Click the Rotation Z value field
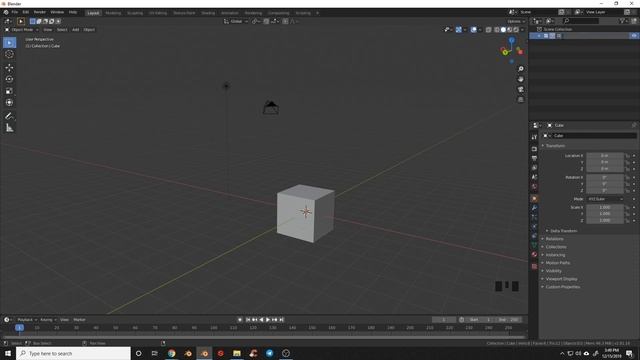 [x=605, y=191]
